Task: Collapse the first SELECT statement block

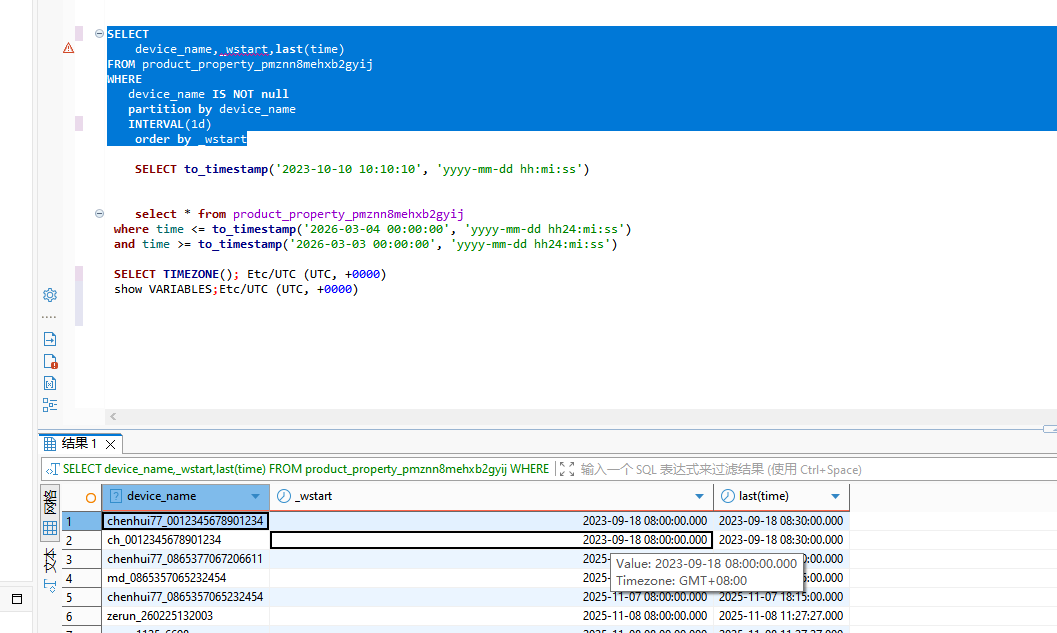Action: (99, 34)
